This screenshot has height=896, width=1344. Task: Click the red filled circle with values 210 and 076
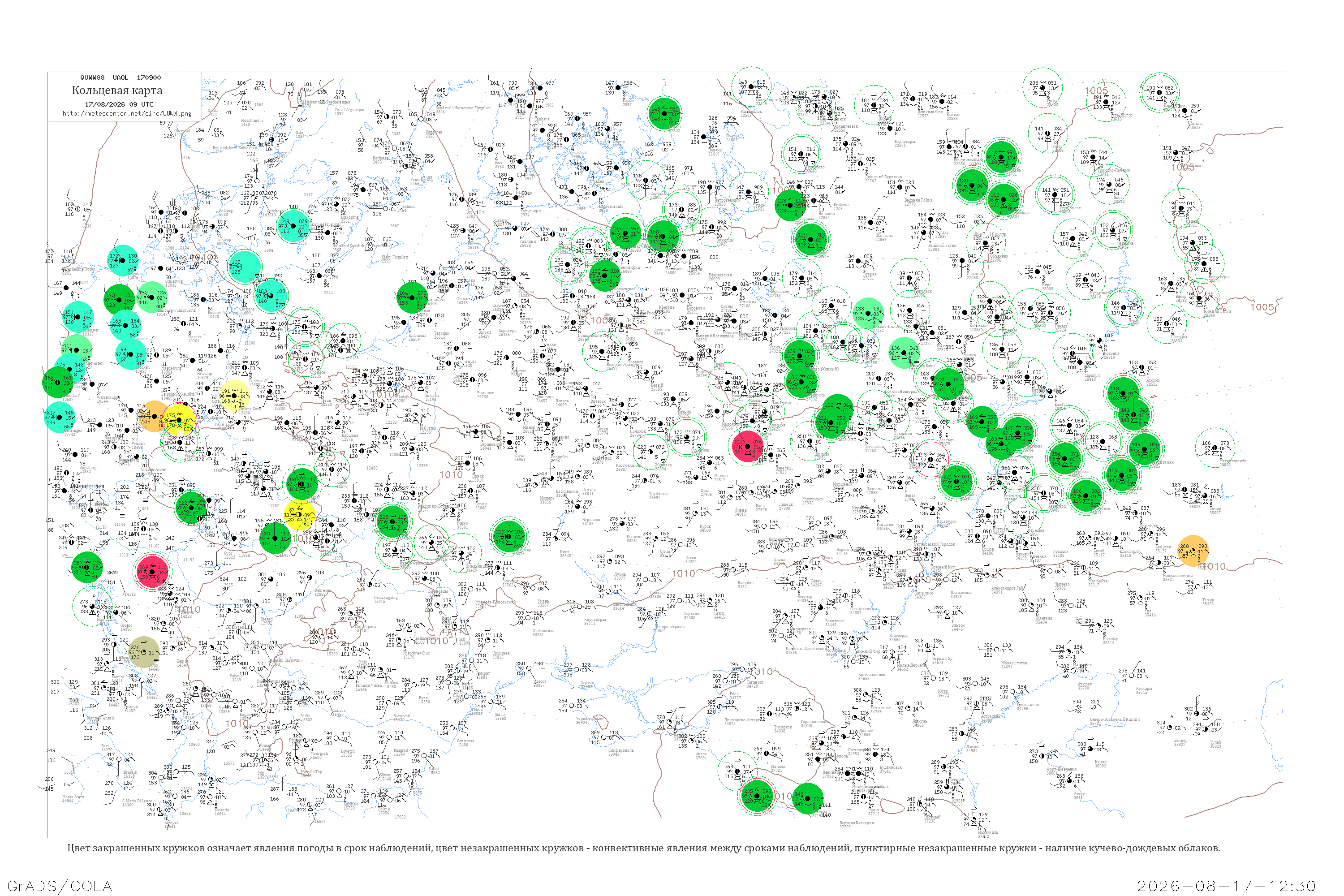[x=748, y=446]
